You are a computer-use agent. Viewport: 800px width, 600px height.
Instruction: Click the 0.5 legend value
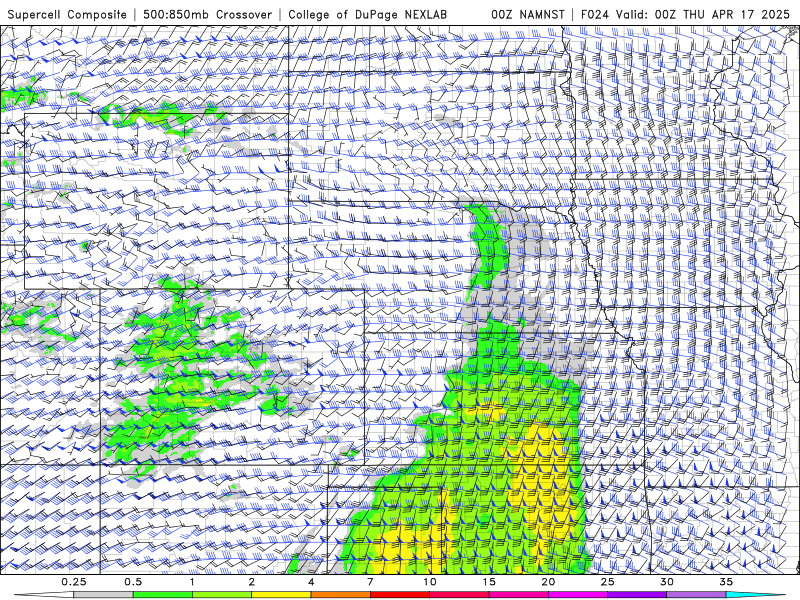coord(133,582)
